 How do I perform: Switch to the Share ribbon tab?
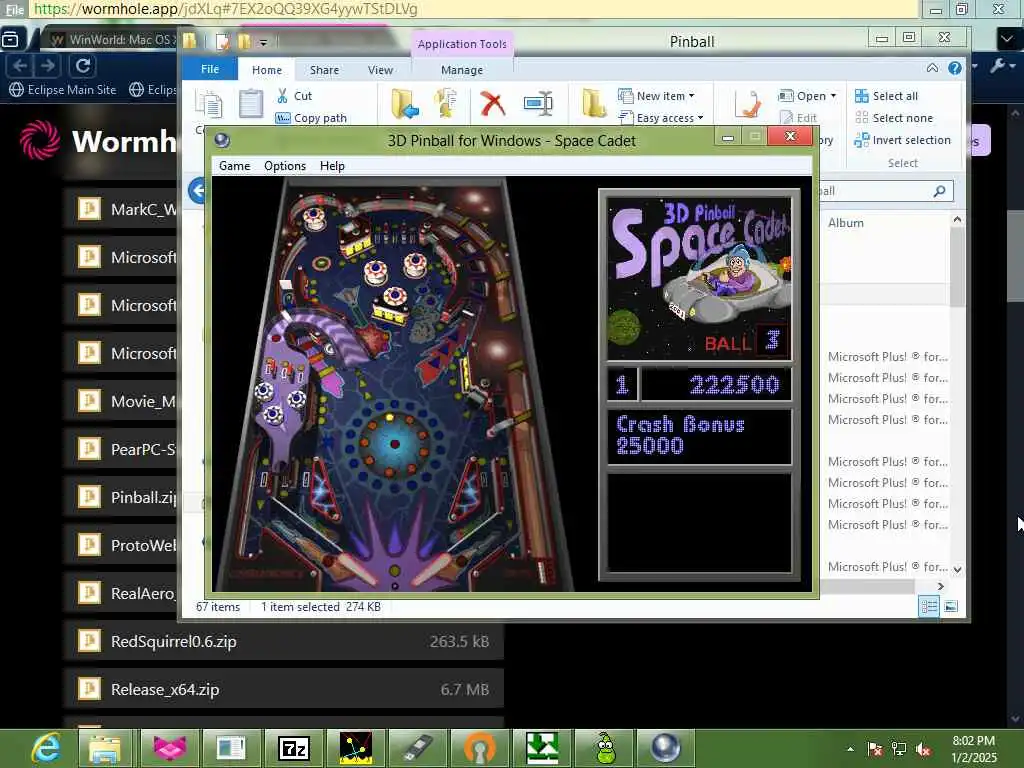324,70
